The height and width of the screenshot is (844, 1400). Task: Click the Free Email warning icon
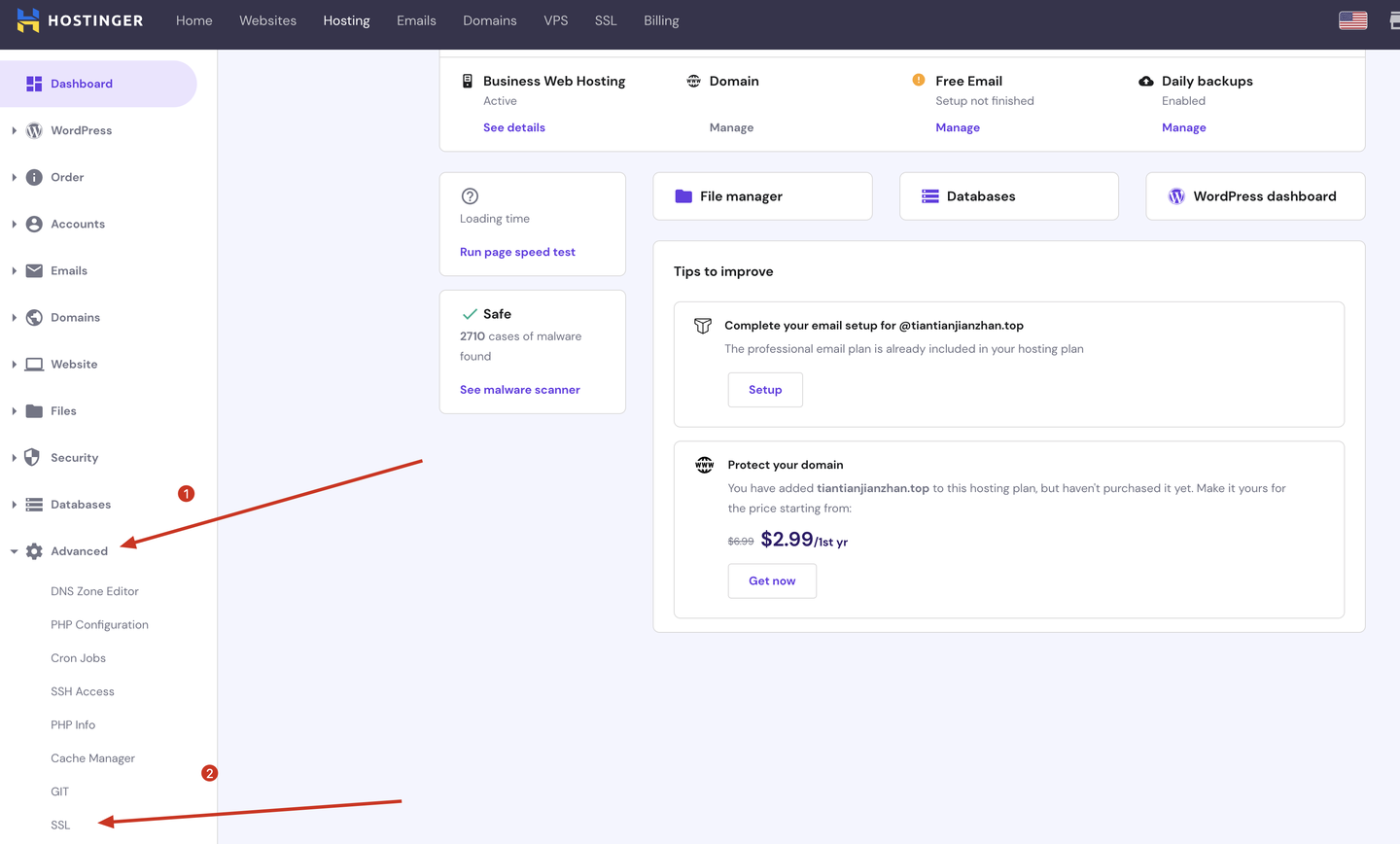click(919, 80)
